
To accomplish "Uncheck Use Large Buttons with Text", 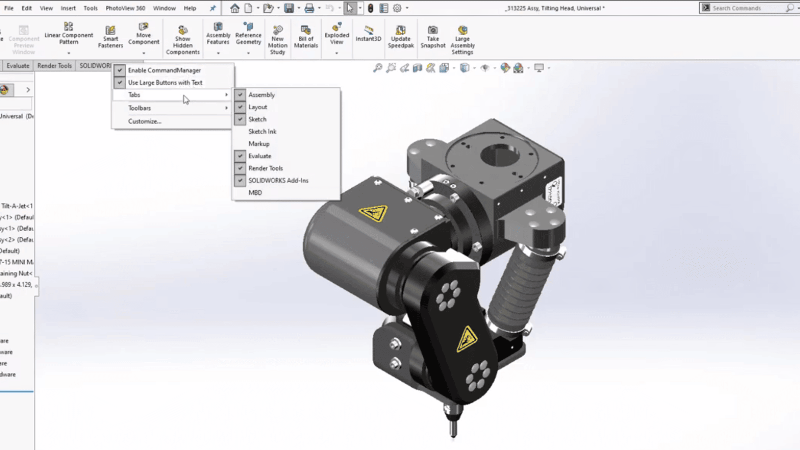I will click(x=164, y=83).
